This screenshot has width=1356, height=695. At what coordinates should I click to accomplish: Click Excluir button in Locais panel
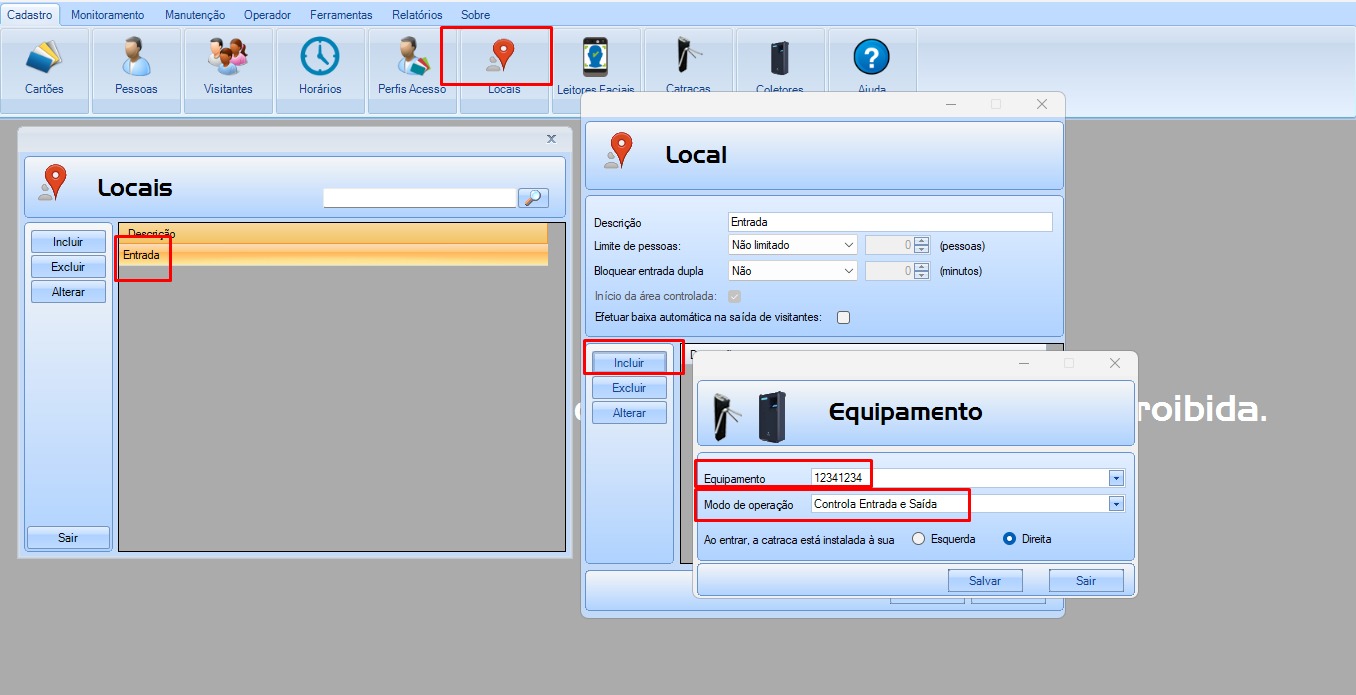click(x=68, y=267)
